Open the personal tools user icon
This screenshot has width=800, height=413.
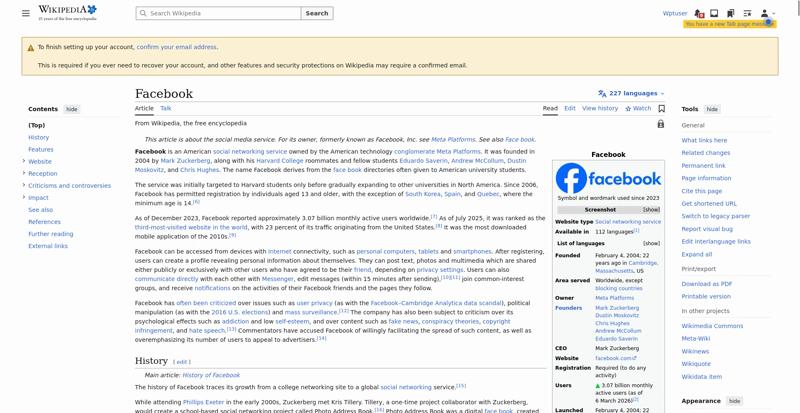coord(767,13)
